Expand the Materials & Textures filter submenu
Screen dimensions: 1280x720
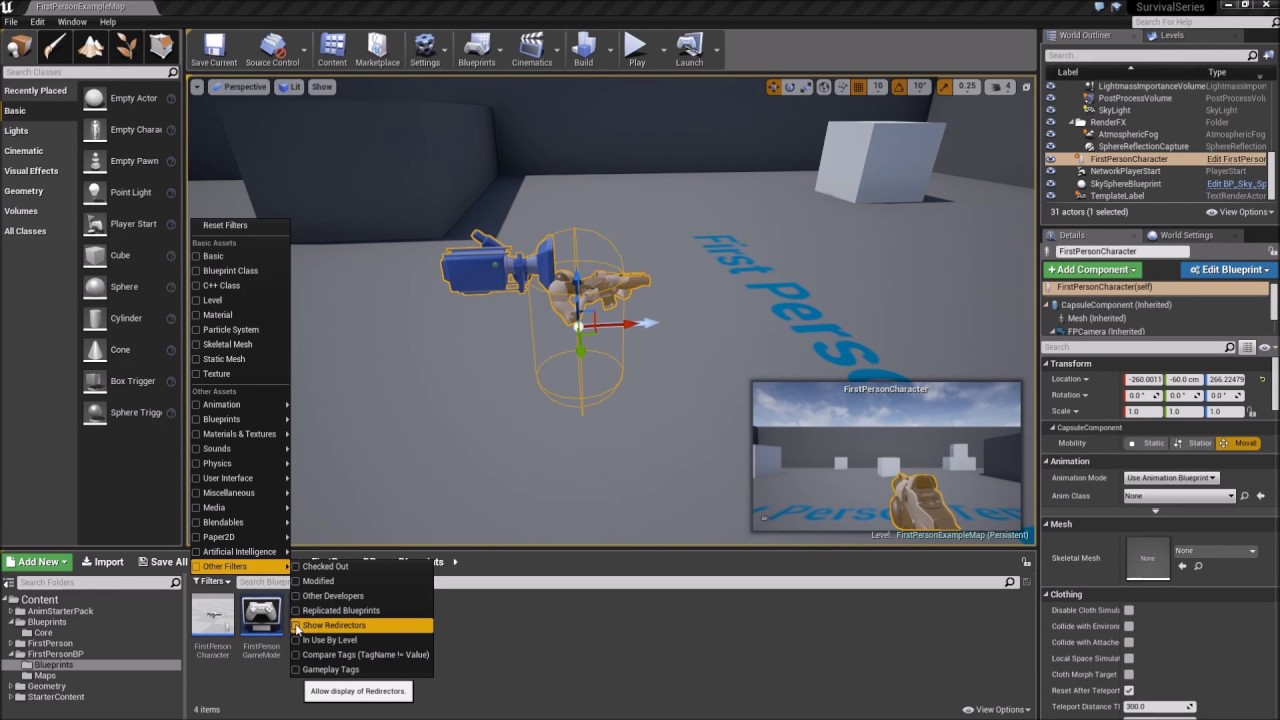pyautogui.click(x=240, y=434)
